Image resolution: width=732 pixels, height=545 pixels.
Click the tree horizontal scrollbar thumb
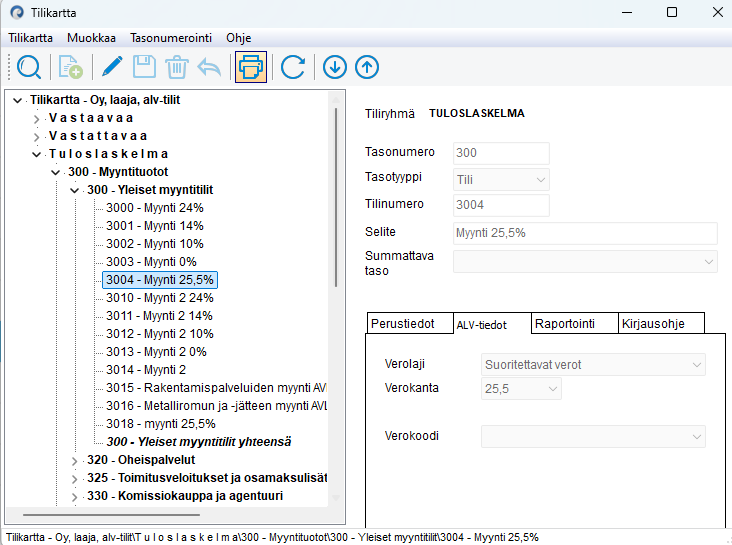[111, 515]
